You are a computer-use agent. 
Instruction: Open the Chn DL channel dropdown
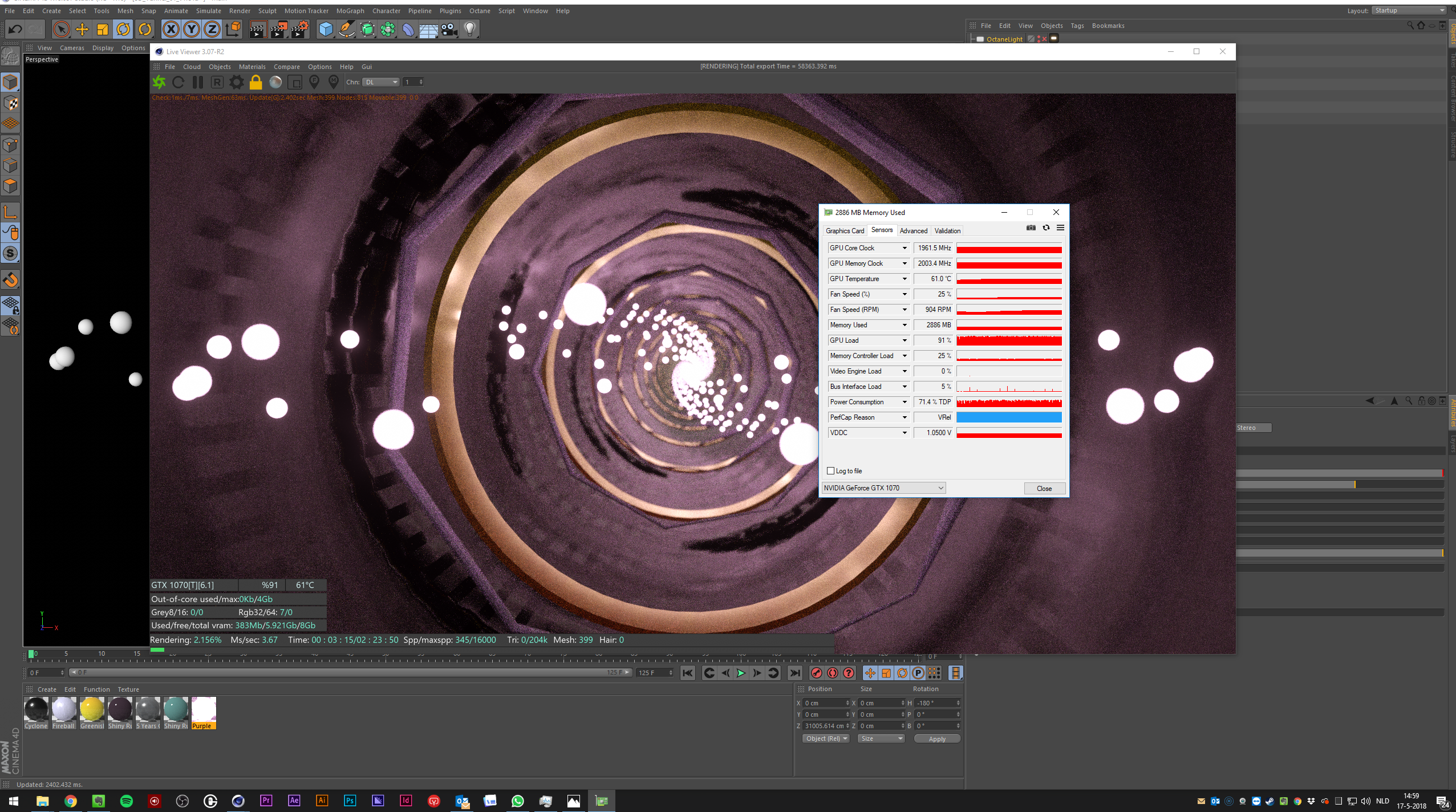[382, 82]
